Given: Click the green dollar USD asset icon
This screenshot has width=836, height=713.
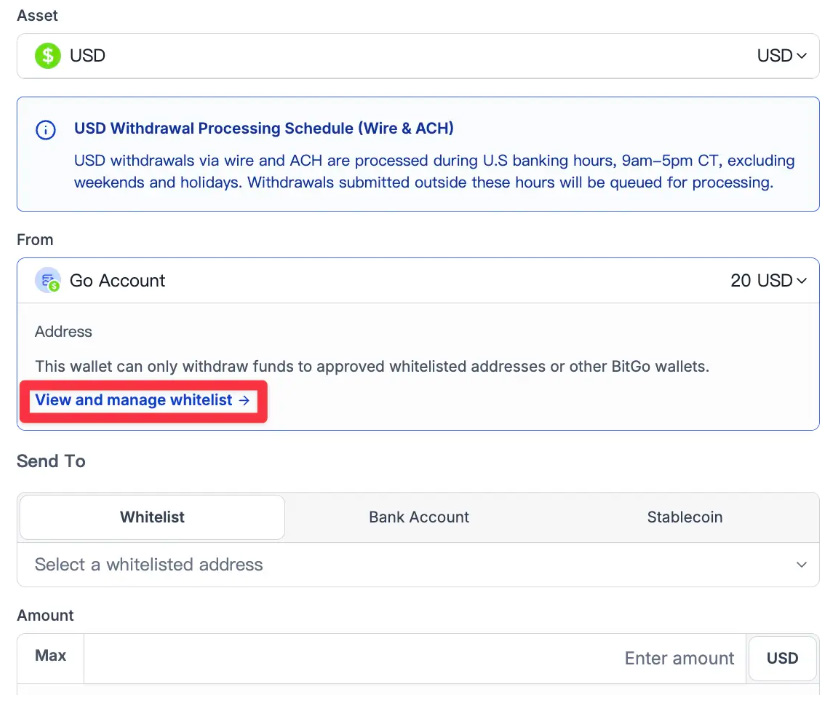Looking at the screenshot, I should point(48,56).
